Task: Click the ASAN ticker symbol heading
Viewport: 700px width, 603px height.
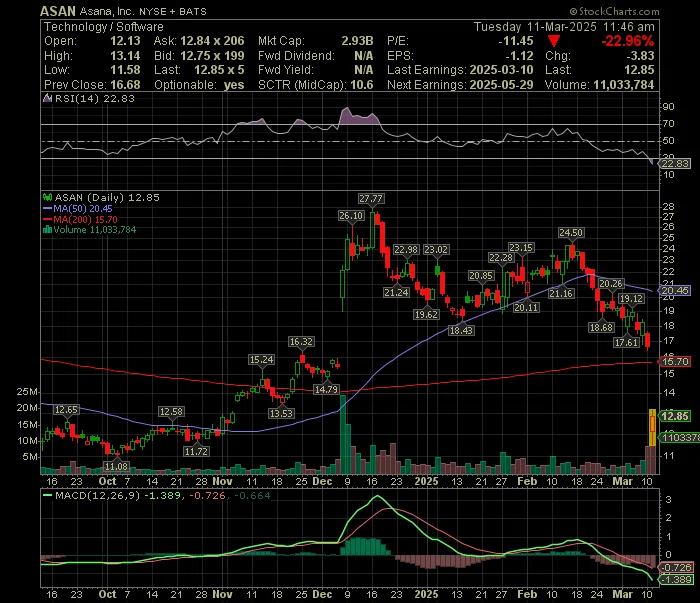Action: (58, 11)
